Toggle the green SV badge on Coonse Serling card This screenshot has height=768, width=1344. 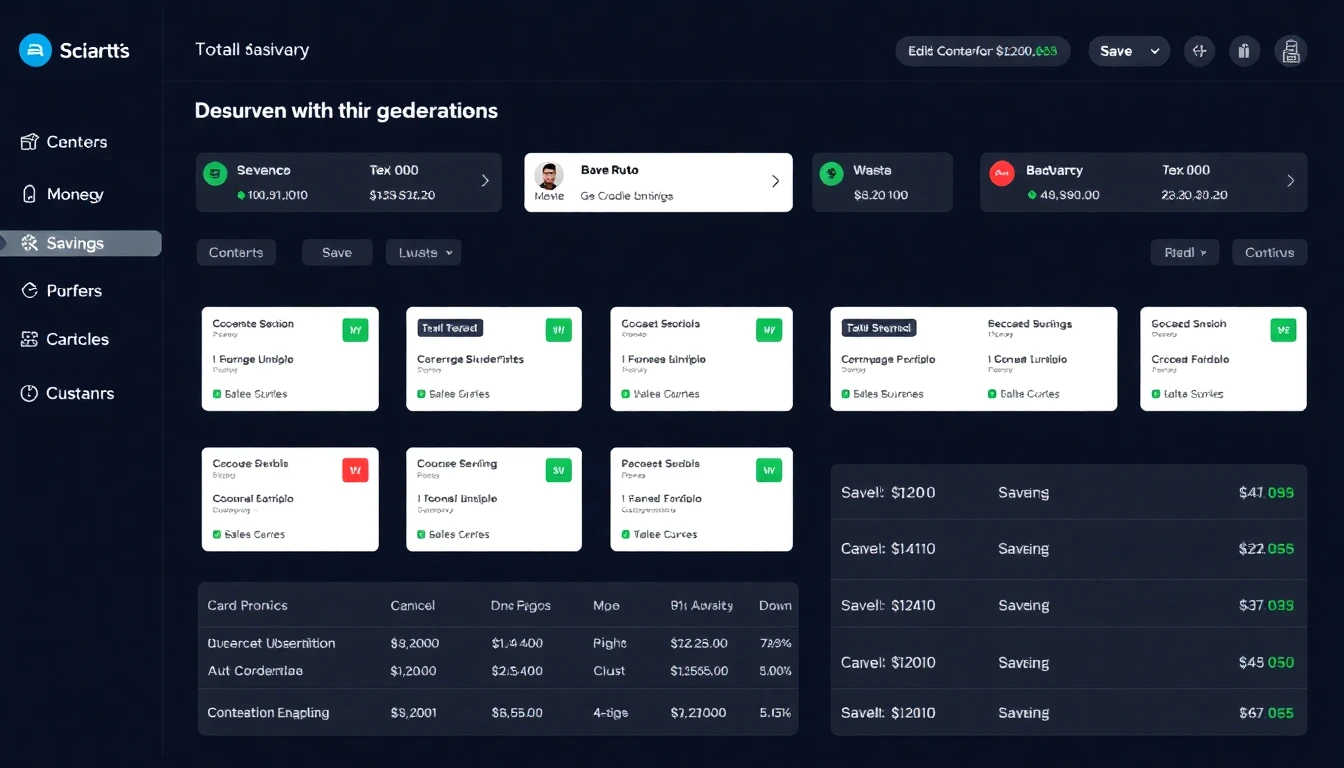pyautogui.click(x=558, y=468)
